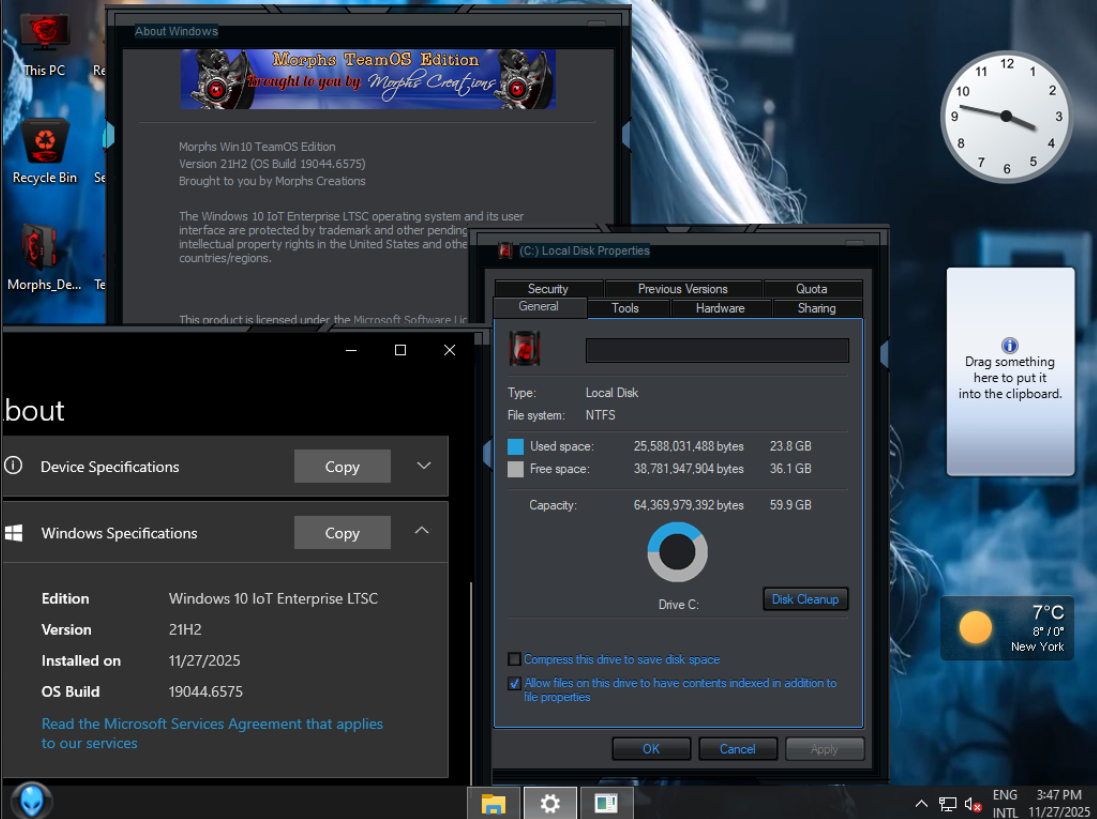Click the sun icon in weather gadget
The width and height of the screenshot is (1097, 819).
pos(975,627)
